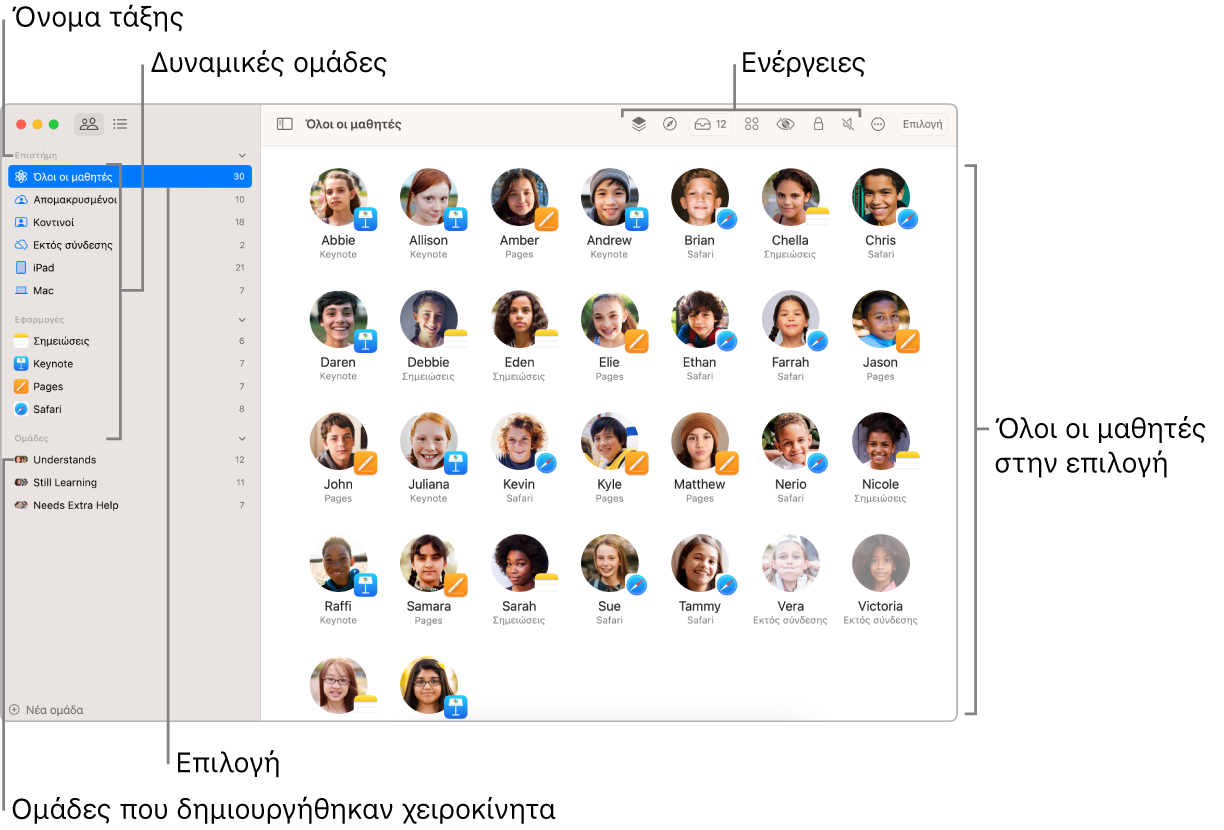Click the Navigate compass toolbar icon
1224x830 pixels.
click(x=670, y=124)
